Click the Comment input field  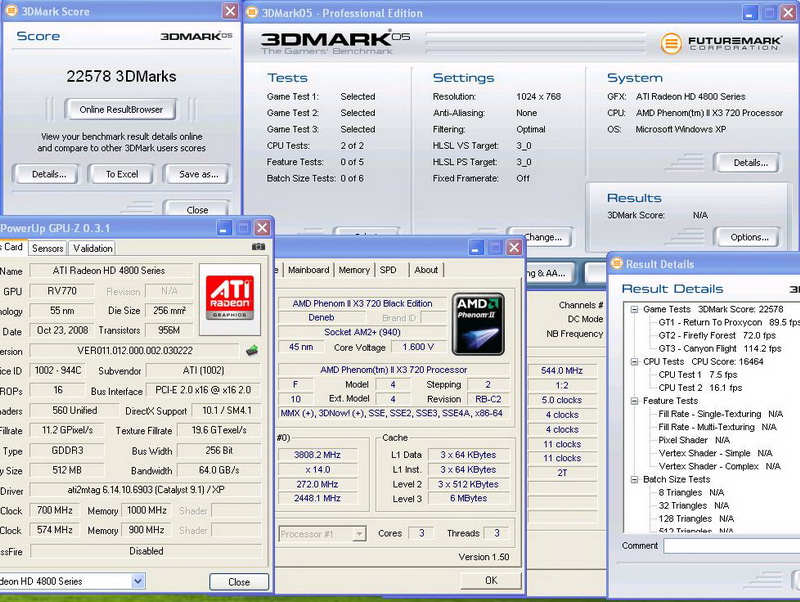[x=732, y=546]
